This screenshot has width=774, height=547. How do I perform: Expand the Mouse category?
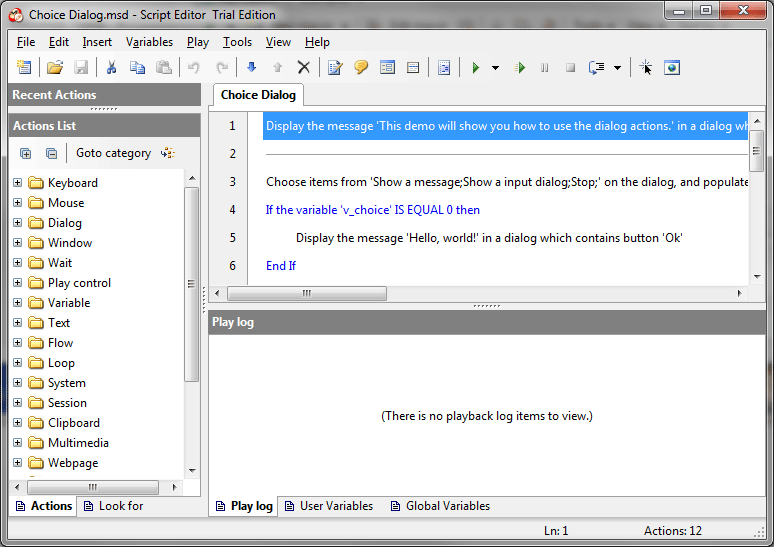(x=18, y=202)
